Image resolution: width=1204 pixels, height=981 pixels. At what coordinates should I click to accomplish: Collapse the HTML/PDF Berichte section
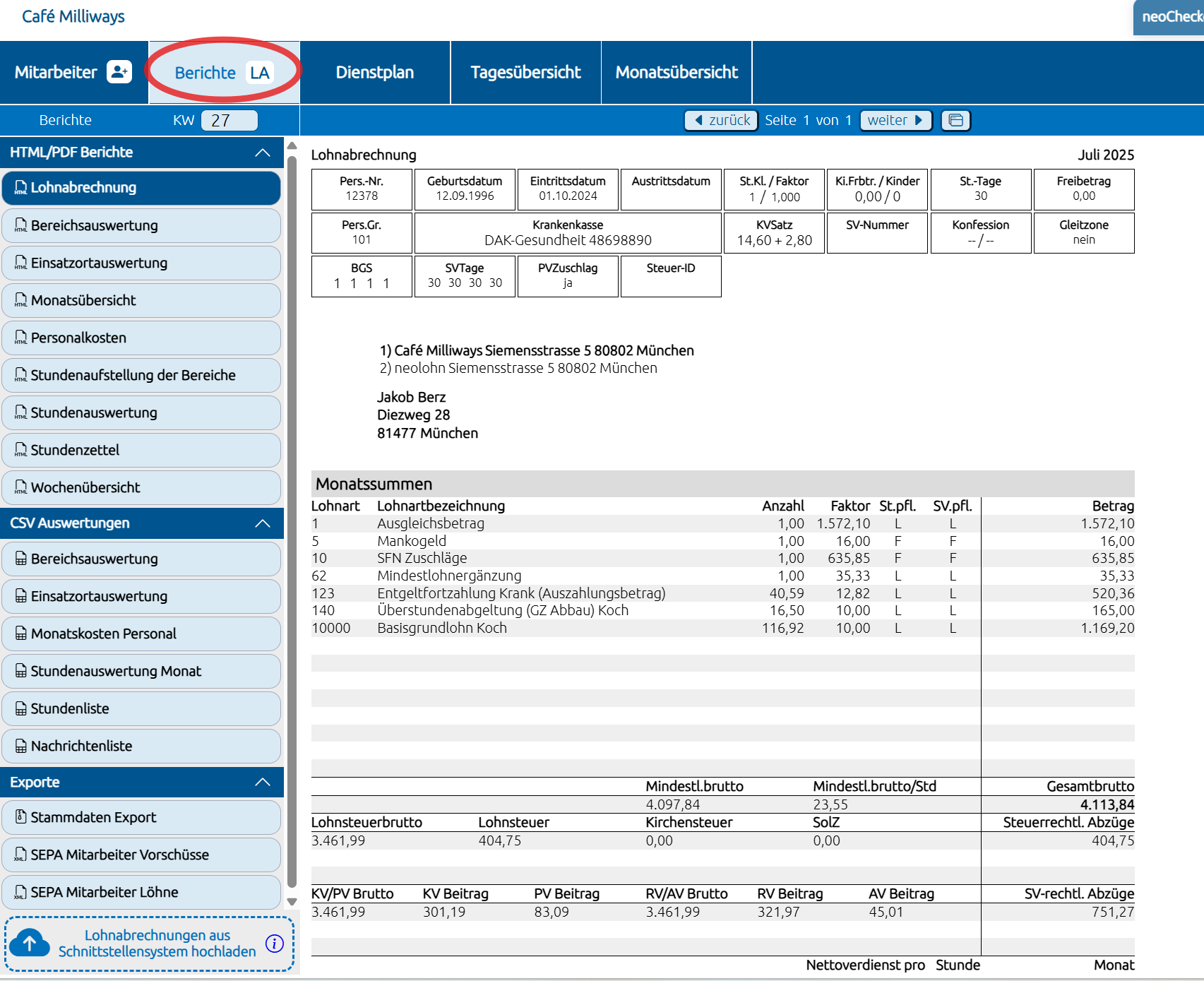click(x=263, y=153)
